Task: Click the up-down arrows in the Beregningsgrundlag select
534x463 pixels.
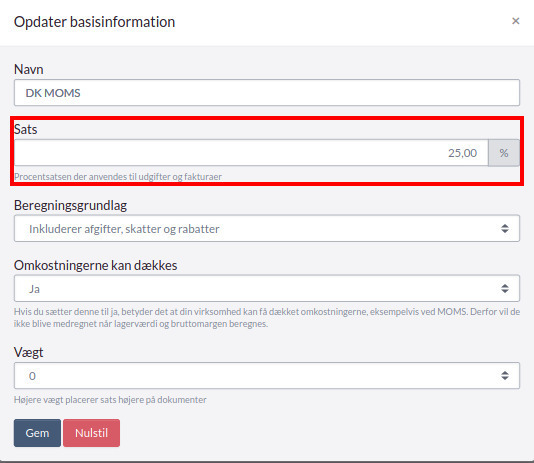Action: click(x=505, y=228)
